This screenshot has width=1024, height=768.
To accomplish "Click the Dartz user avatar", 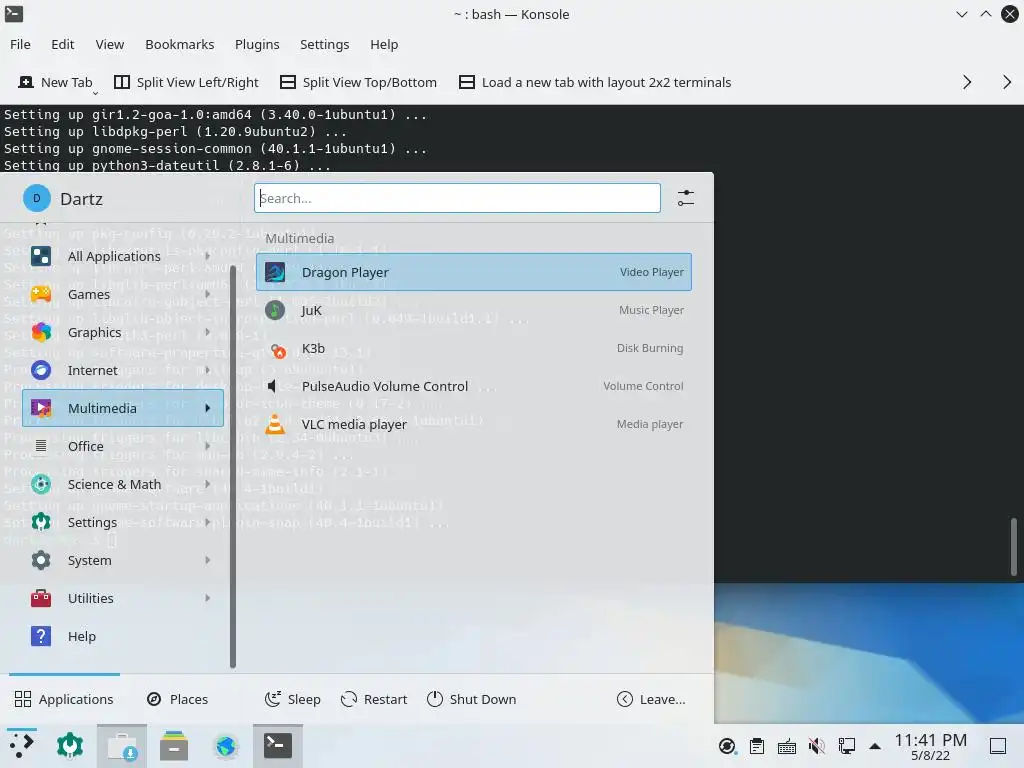I will pos(37,198).
